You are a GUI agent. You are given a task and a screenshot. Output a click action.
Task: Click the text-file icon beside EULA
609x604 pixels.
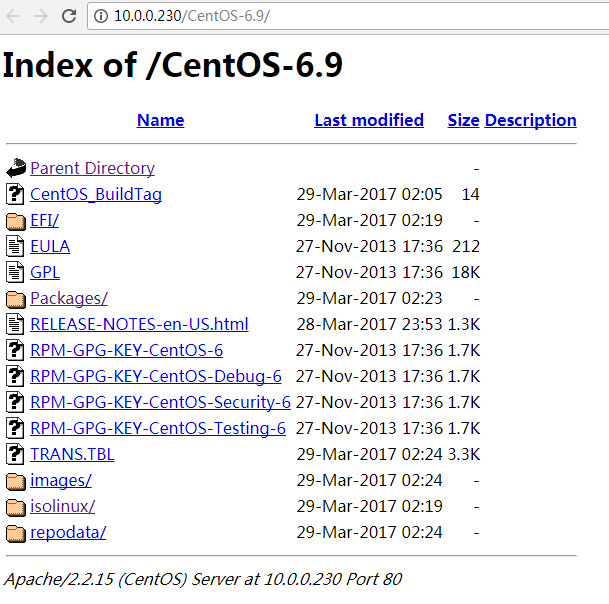(x=16, y=246)
